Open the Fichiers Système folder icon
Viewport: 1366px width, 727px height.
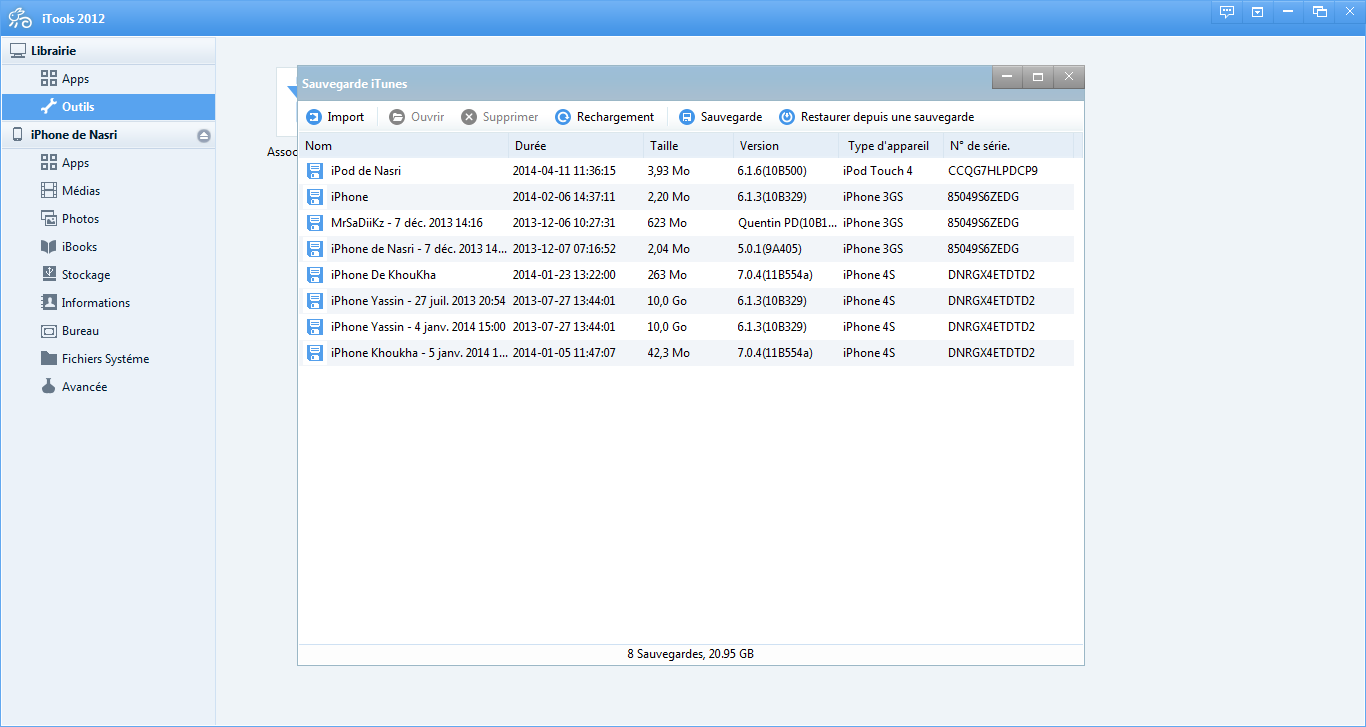(48, 359)
